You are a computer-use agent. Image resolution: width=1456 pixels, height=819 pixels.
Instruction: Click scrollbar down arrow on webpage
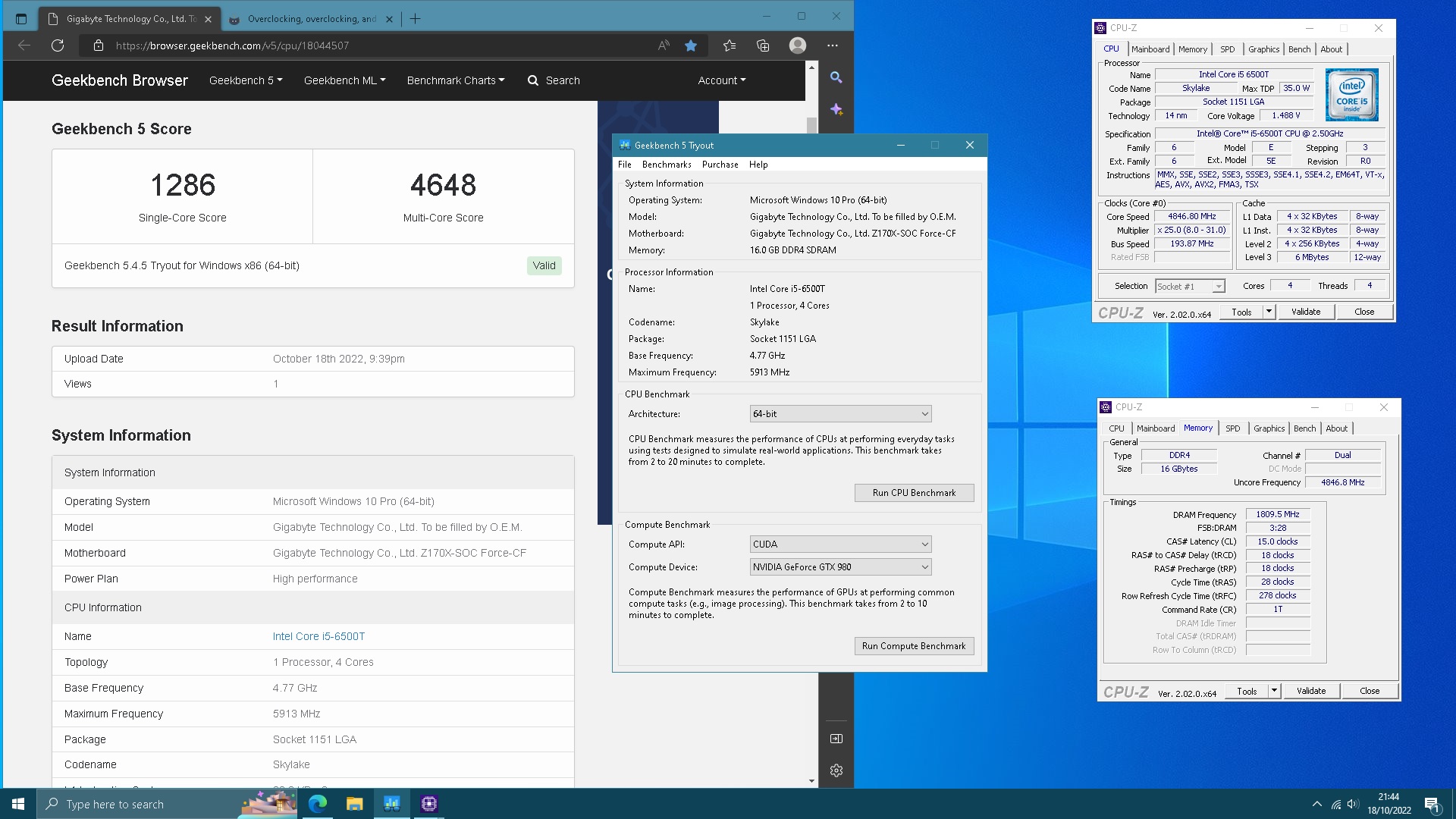click(x=811, y=781)
